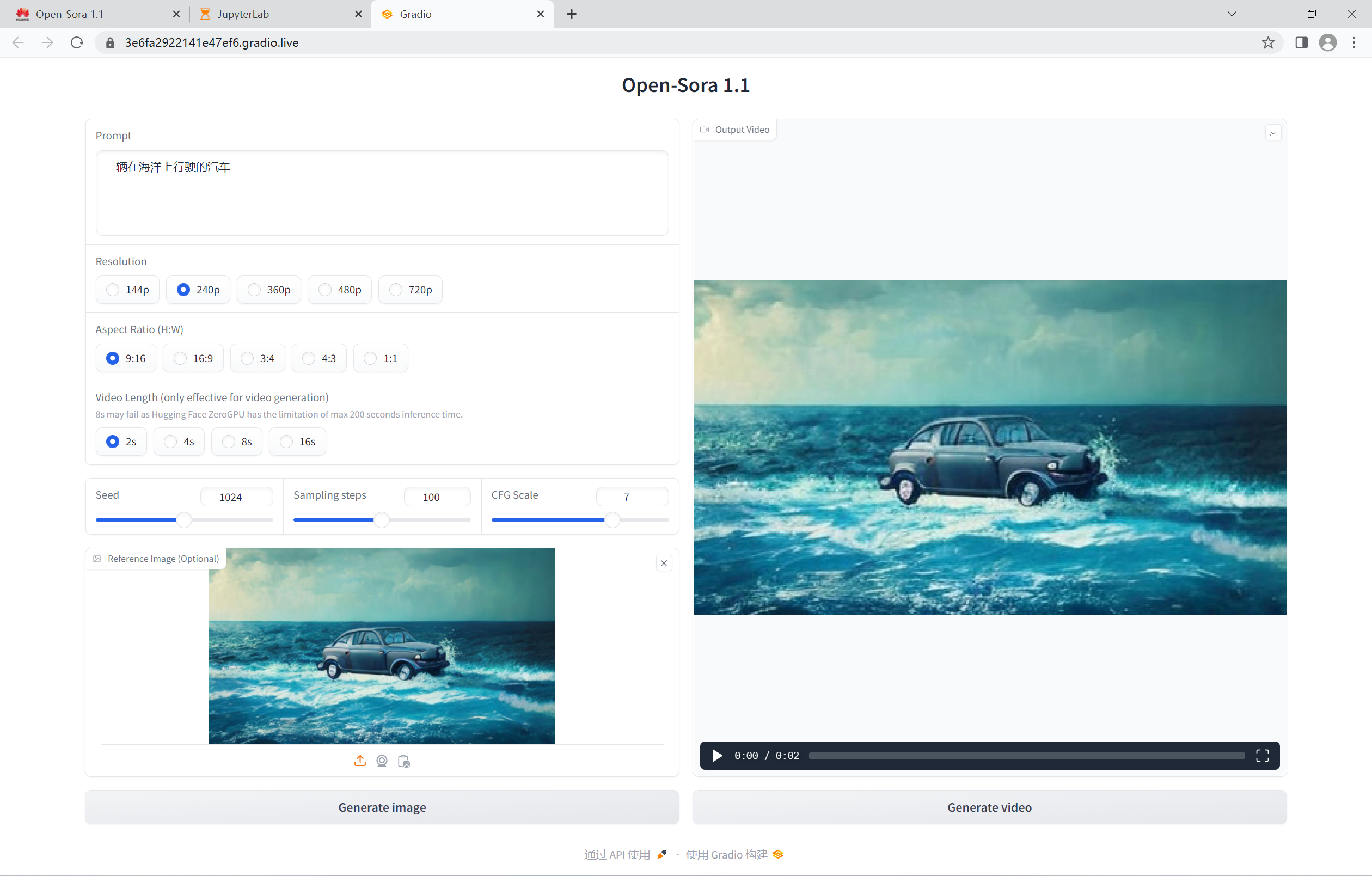Click the upload image icon below the reference image
The width and height of the screenshot is (1372, 876).
pos(359,761)
